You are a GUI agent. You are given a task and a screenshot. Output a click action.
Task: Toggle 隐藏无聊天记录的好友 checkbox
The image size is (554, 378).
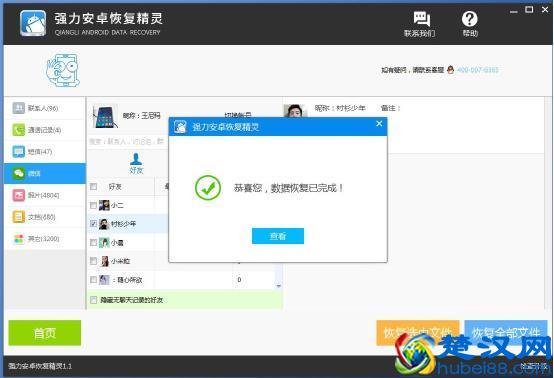tap(93, 300)
